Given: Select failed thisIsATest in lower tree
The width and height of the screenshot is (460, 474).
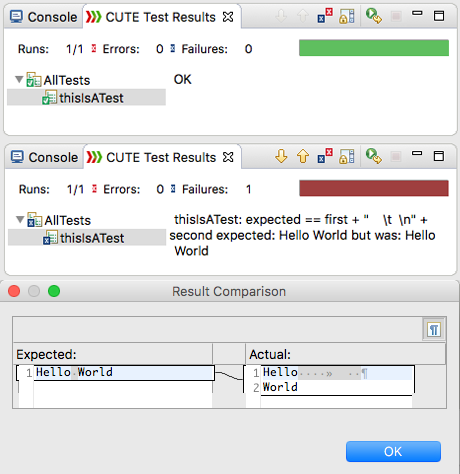Looking at the screenshot, I should pos(87,238).
